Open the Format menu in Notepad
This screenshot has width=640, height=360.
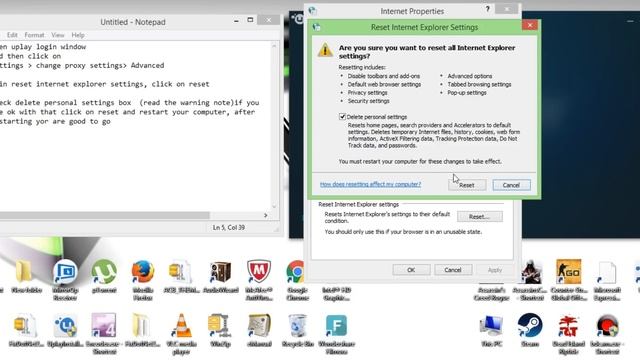34,35
